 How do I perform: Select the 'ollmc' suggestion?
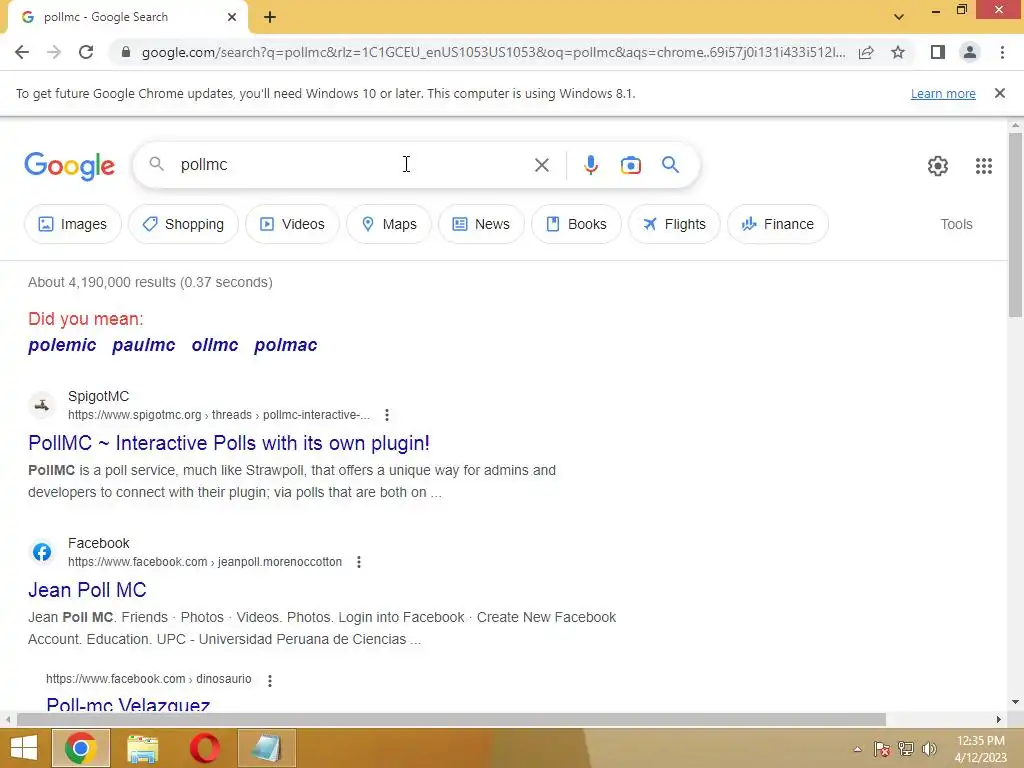point(215,345)
